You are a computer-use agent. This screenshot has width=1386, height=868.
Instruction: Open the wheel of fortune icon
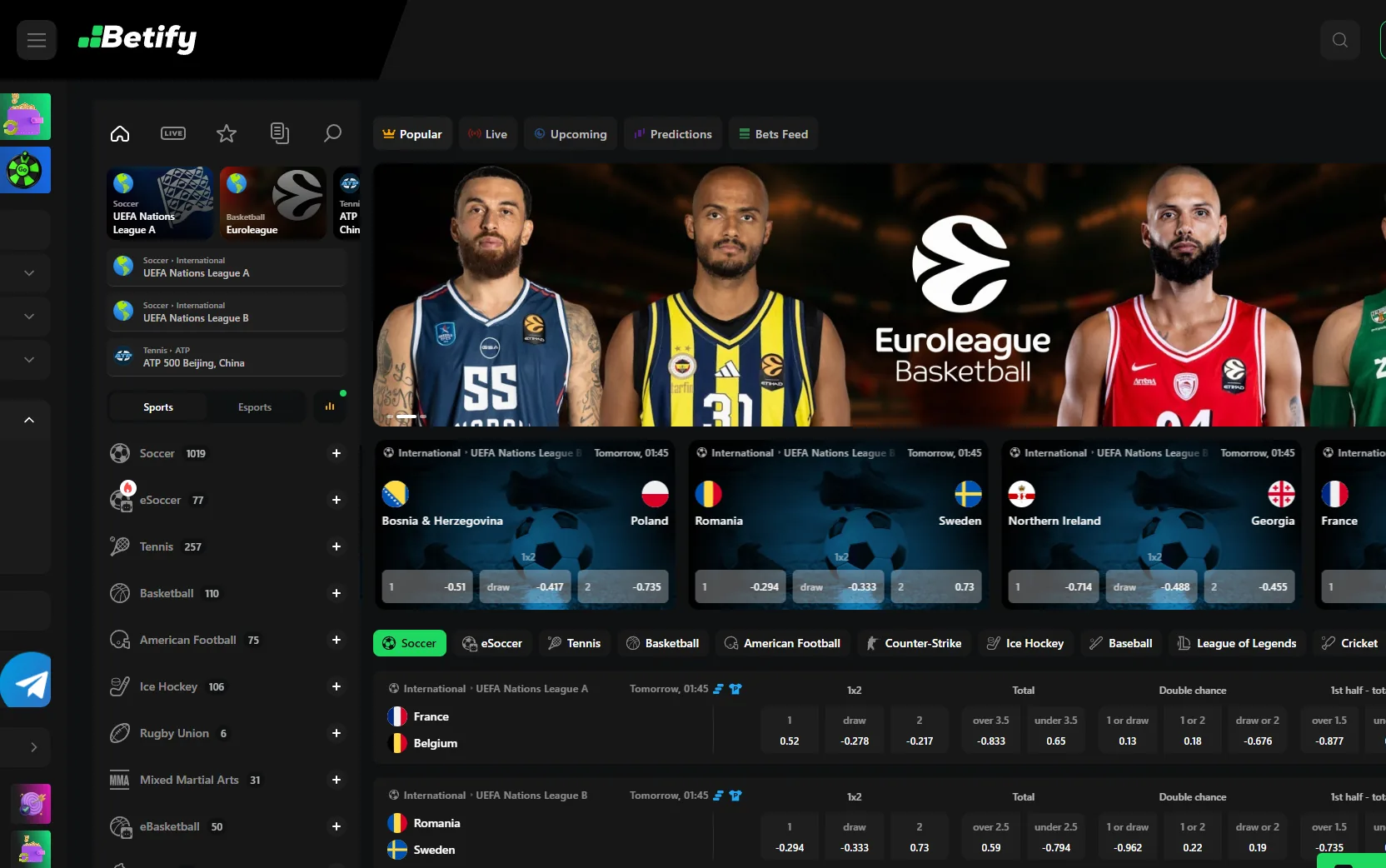[24, 170]
